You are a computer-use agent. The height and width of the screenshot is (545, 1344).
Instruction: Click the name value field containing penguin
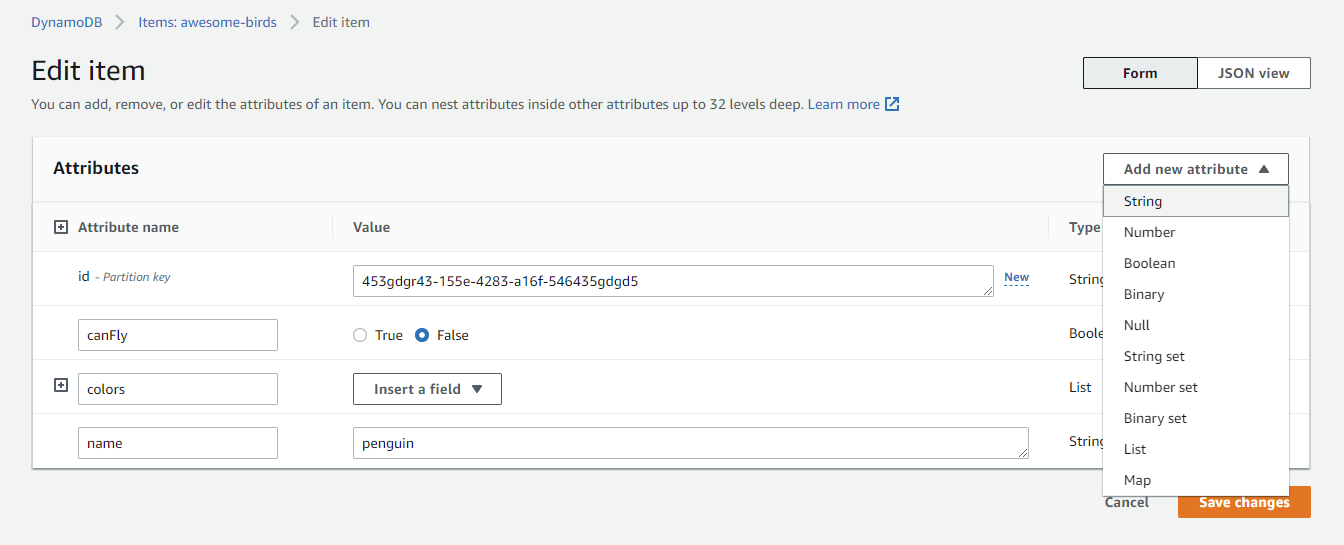point(690,443)
